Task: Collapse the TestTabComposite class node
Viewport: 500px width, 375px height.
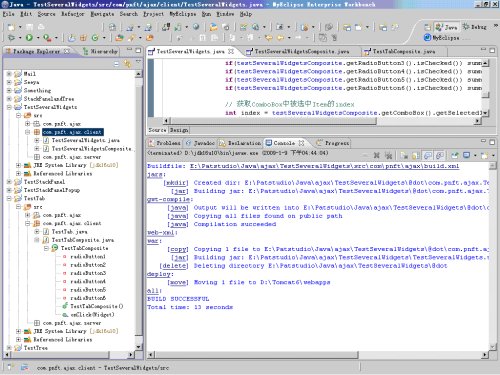Action: coord(46,248)
